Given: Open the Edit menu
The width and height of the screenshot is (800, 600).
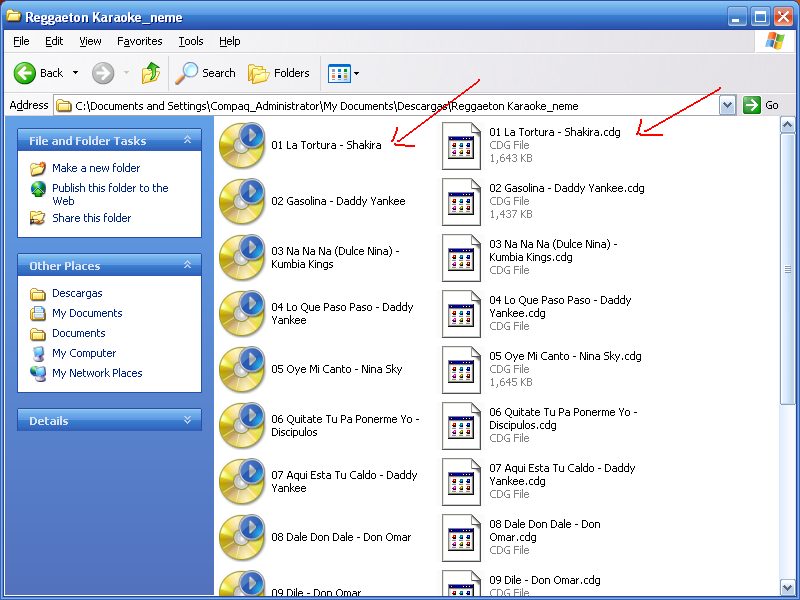Looking at the screenshot, I should pos(54,41).
